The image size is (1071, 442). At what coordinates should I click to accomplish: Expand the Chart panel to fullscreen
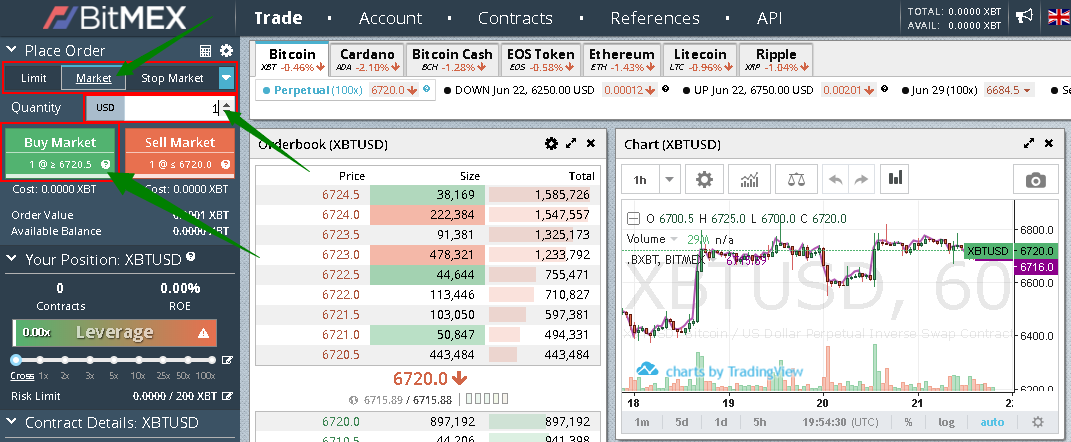point(1029,143)
